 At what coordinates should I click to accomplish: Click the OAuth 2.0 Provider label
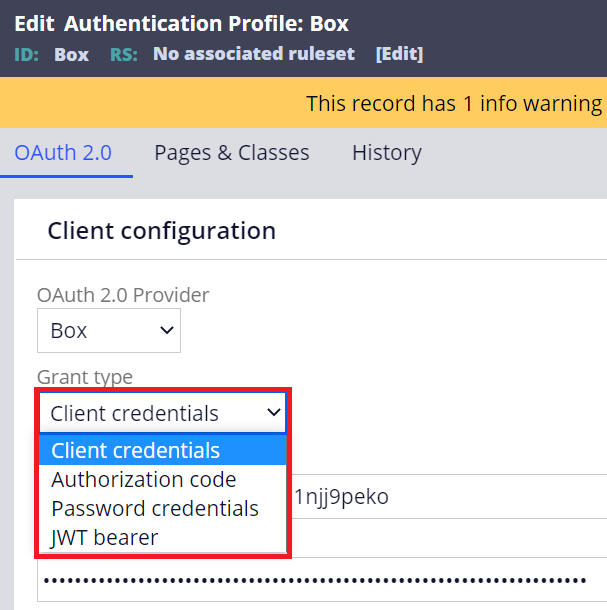(x=123, y=295)
